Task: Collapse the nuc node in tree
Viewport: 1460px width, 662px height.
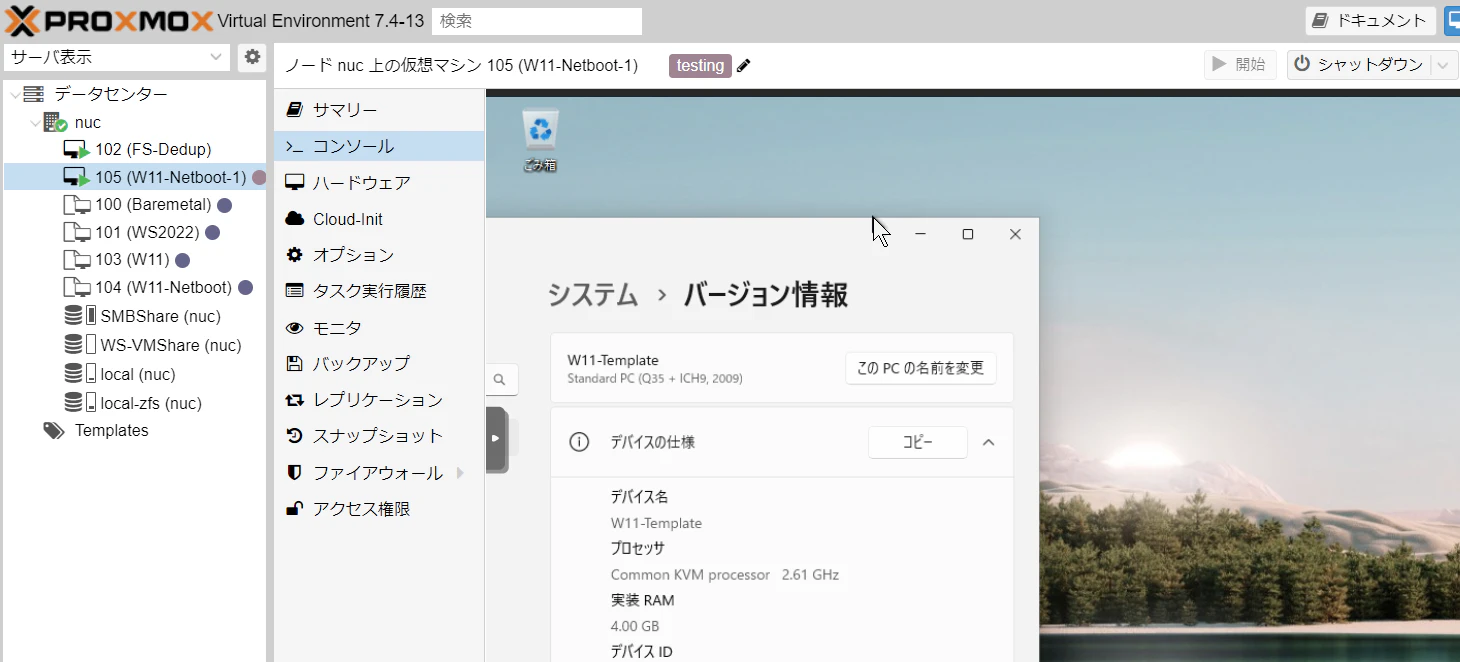Action: 36,123
